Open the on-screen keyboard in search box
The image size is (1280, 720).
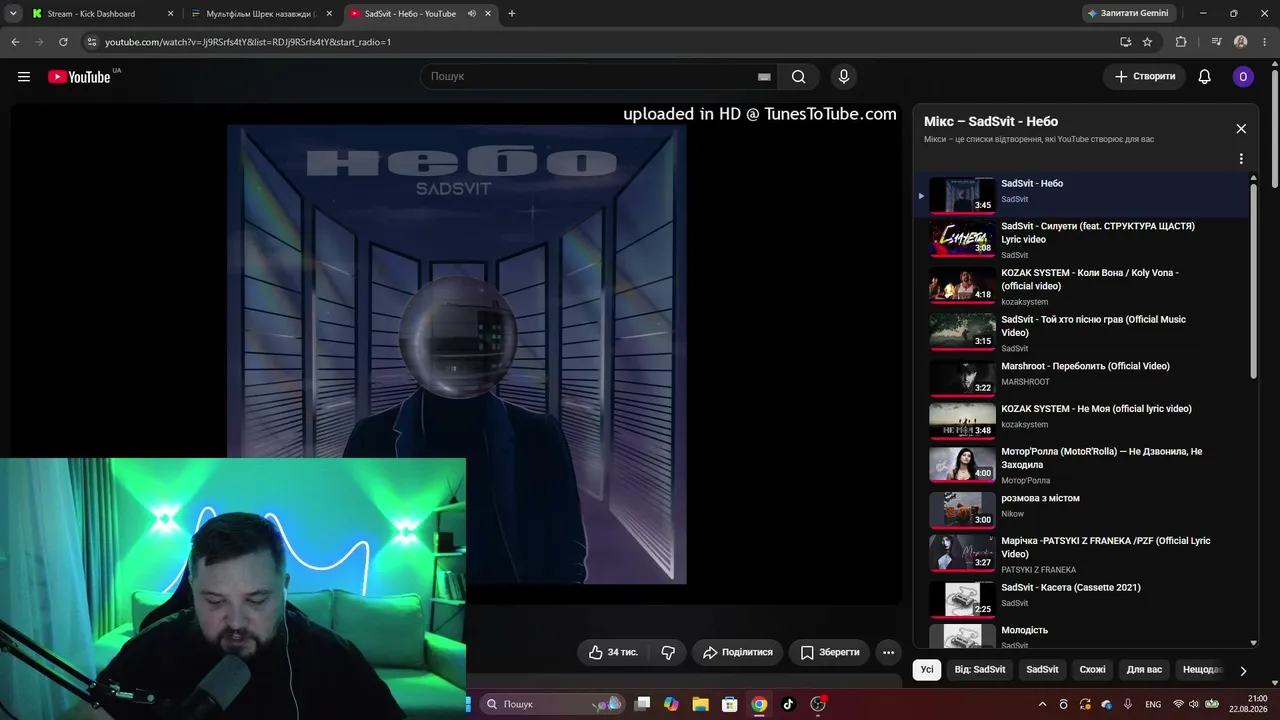click(764, 77)
